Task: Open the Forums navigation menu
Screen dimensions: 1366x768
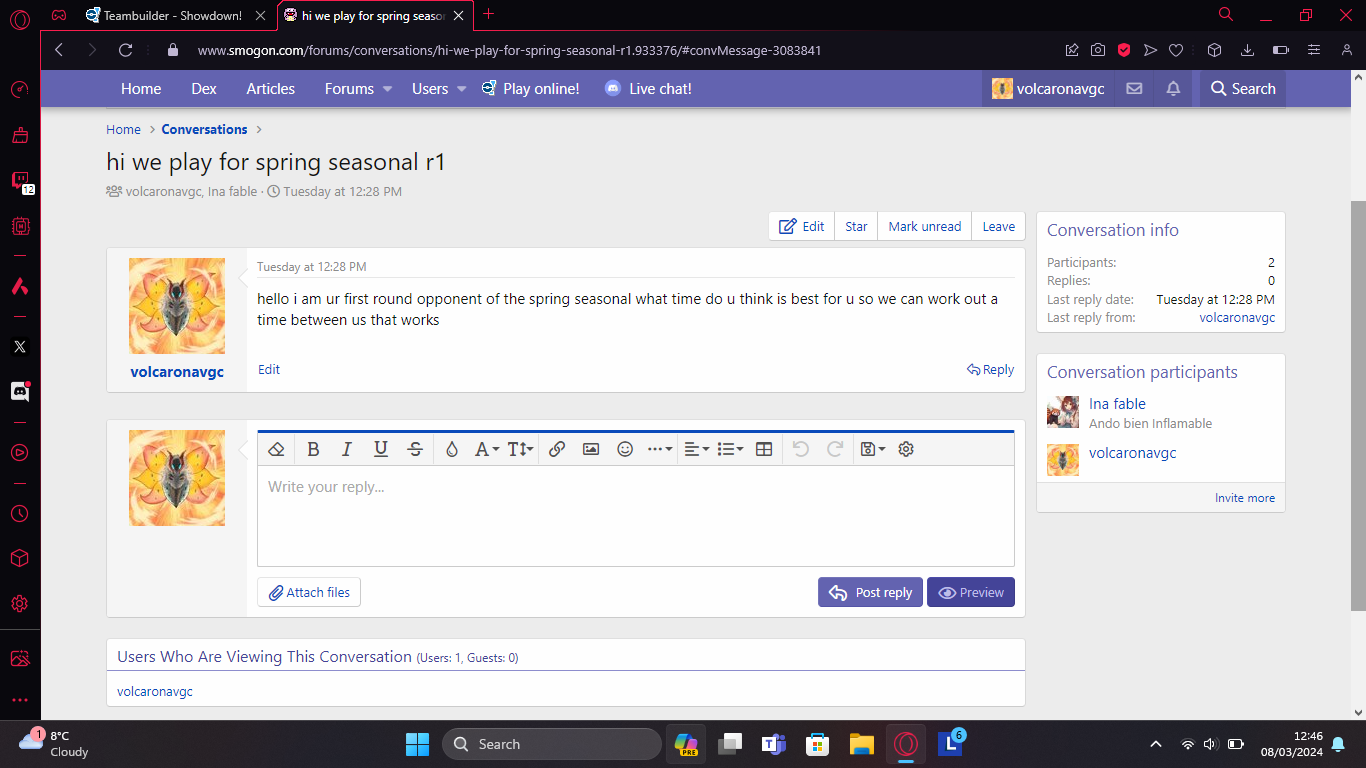Action: tap(349, 89)
